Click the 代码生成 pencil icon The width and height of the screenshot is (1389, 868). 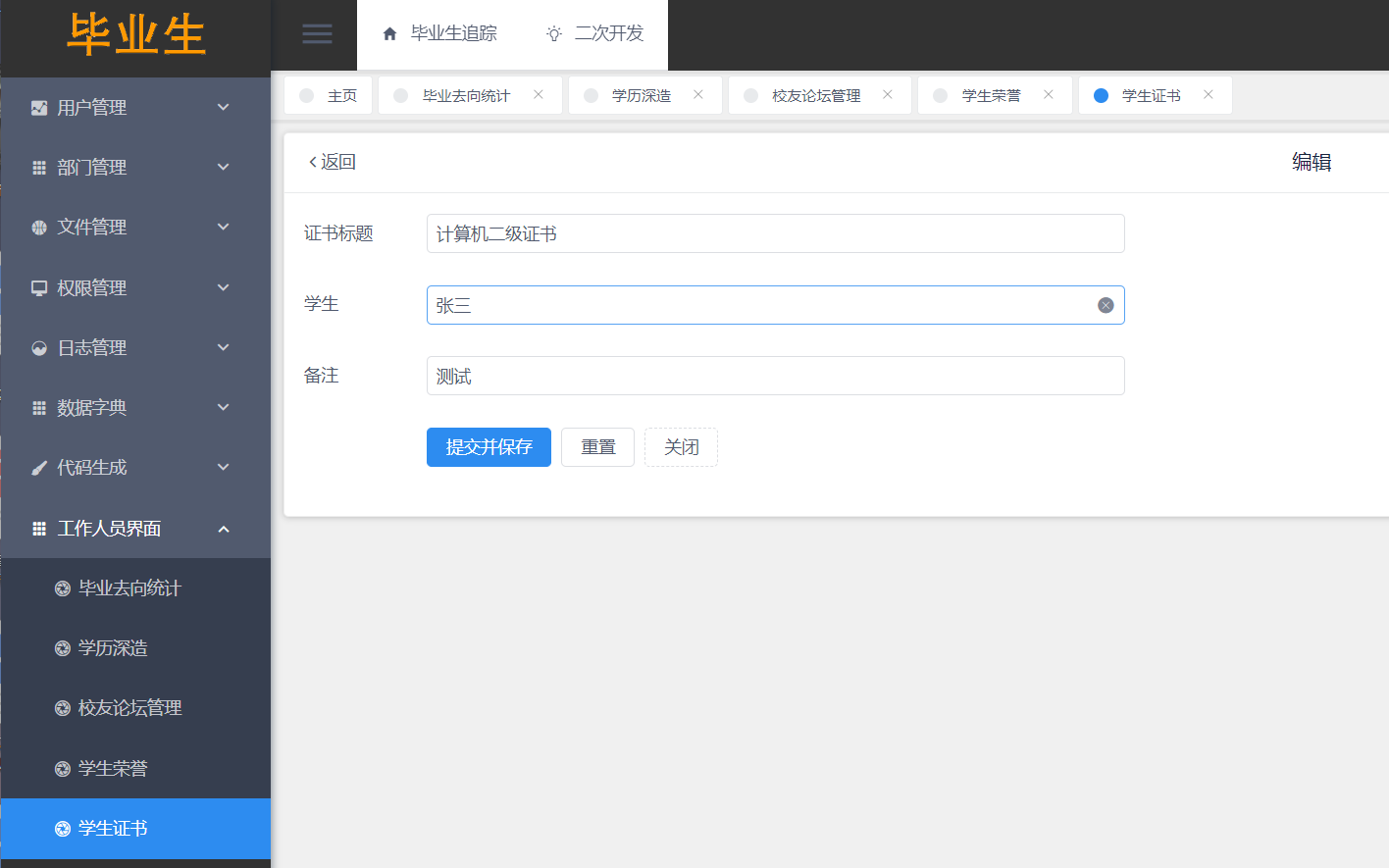(x=39, y=468)
